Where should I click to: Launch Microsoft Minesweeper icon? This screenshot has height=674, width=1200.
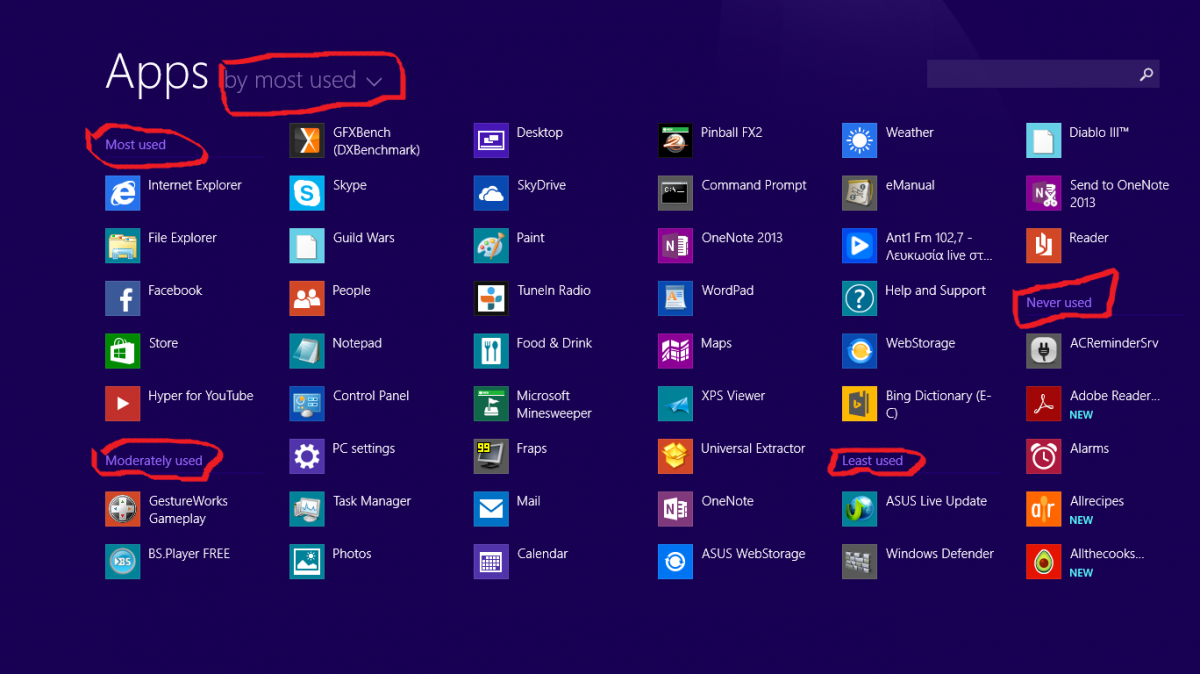[x=491, y=404]
